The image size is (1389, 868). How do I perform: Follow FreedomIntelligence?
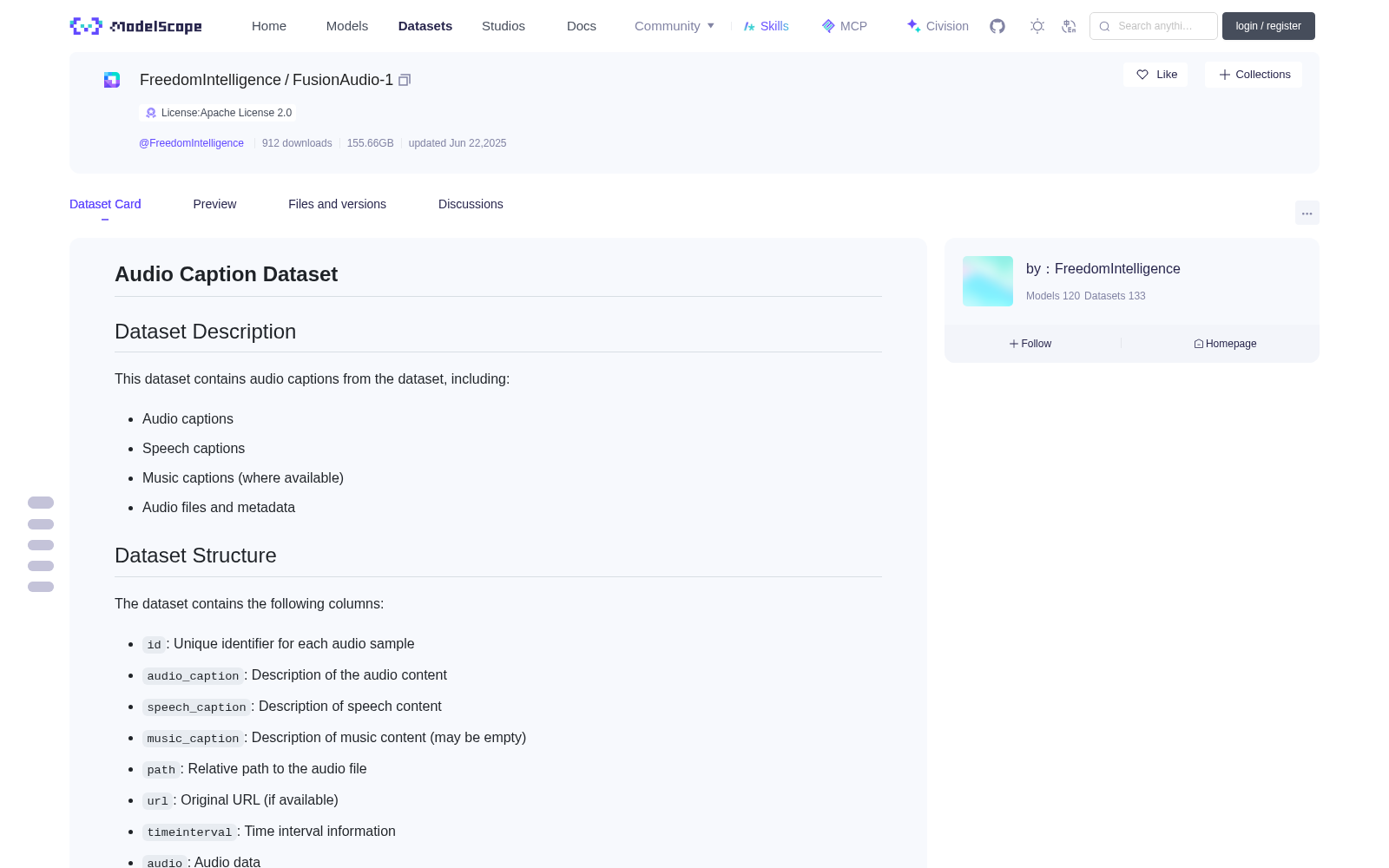pos(1030,344)
